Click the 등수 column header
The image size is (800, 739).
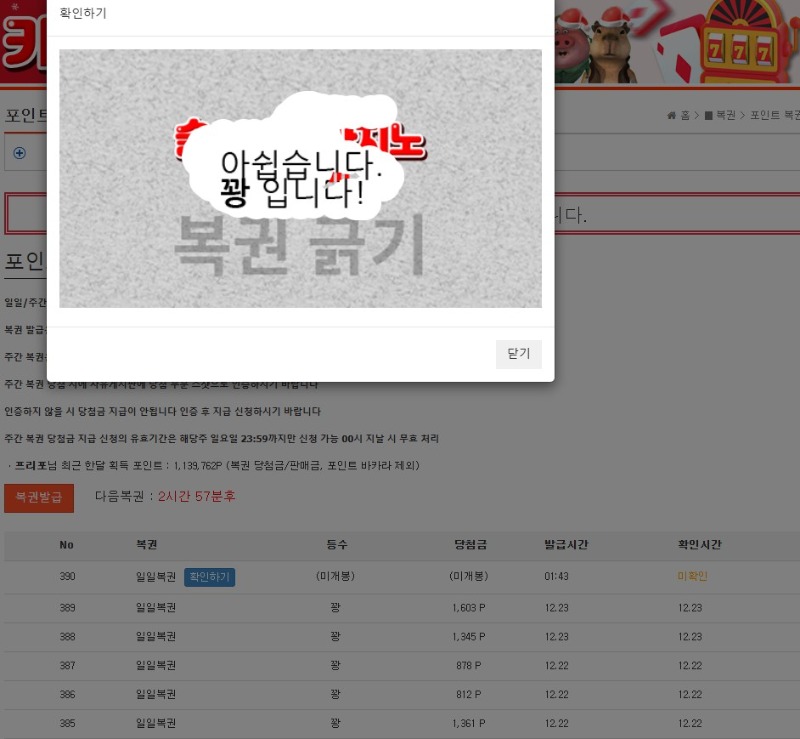[x=336, y=545]
